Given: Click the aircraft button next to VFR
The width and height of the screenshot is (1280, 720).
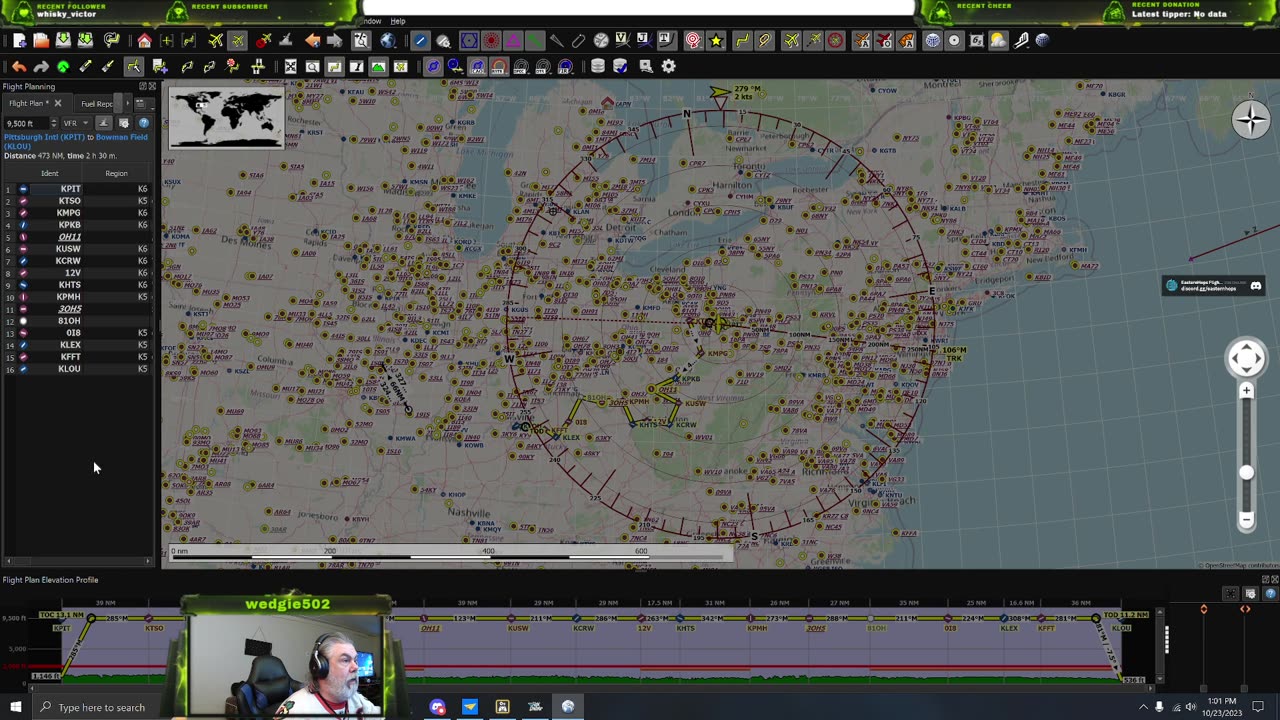Looking at the screenshot, I should click(104, 123).
